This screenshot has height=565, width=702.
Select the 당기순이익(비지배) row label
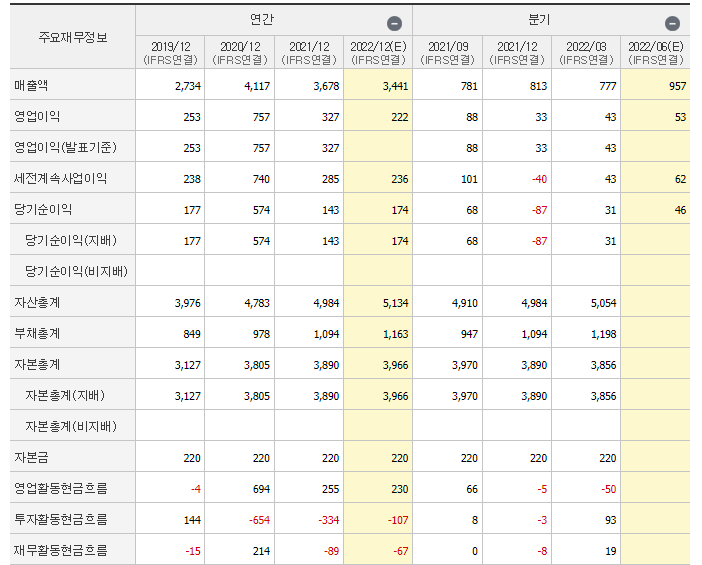77,271
